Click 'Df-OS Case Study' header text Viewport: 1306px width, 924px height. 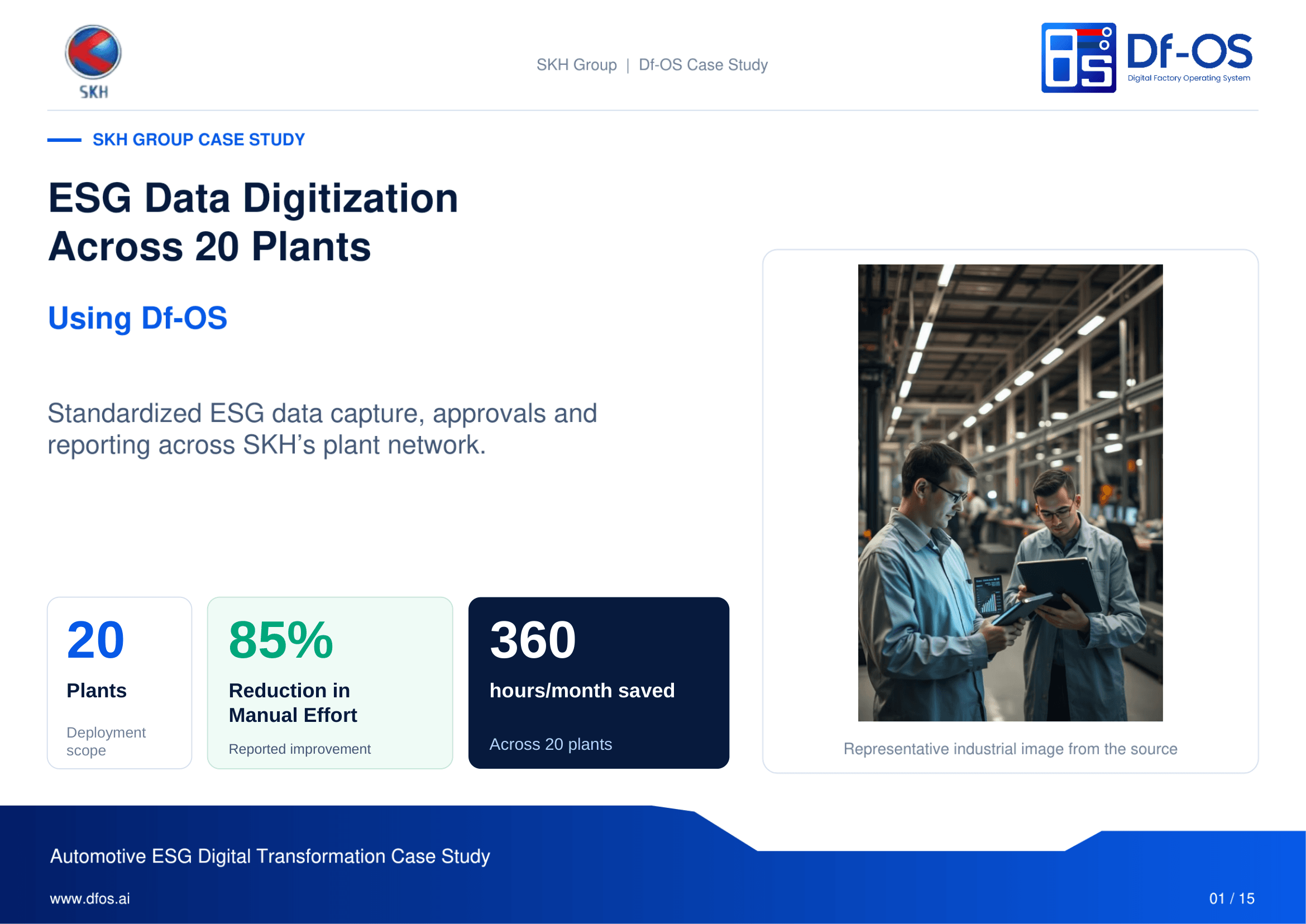click(x=704, y=65)
